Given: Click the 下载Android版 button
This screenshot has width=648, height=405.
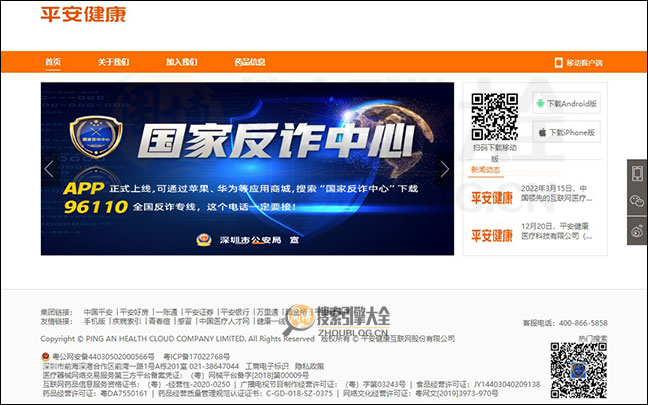Looking at the screenshot, I should [x=567, y=103].
